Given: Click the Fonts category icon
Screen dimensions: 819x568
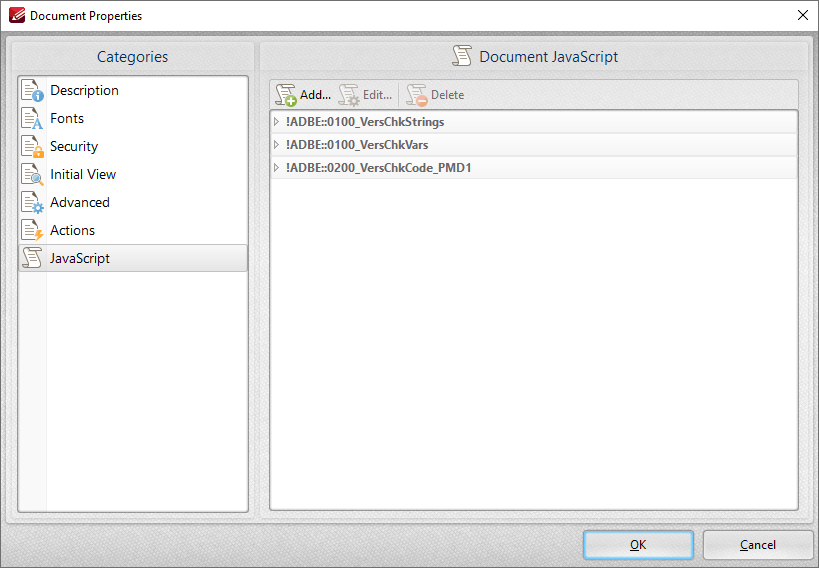Looking at the screenshot, I should [x=32, y=119].
